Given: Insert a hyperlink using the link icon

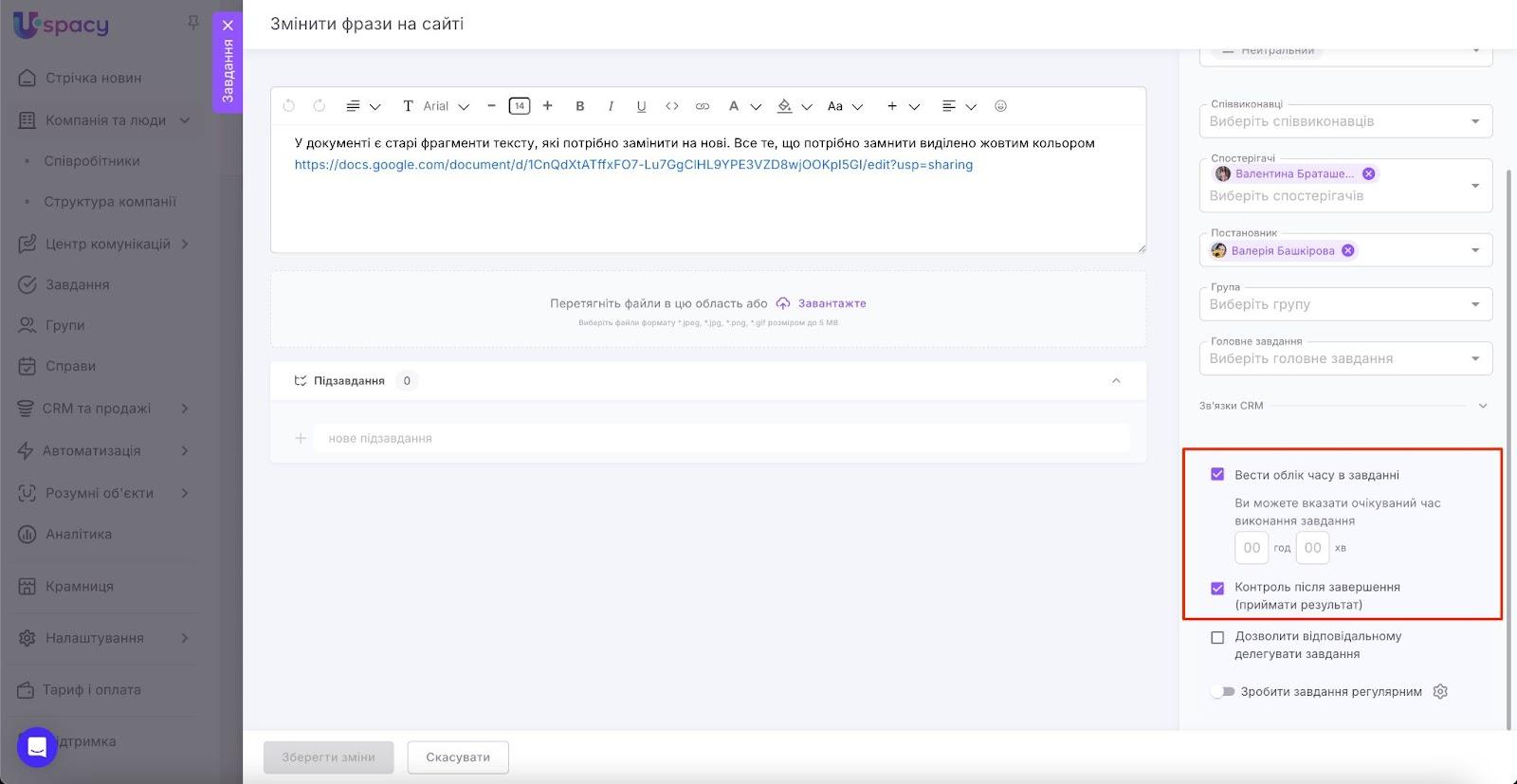Looking at the screenshot, I should click(703, 106).
